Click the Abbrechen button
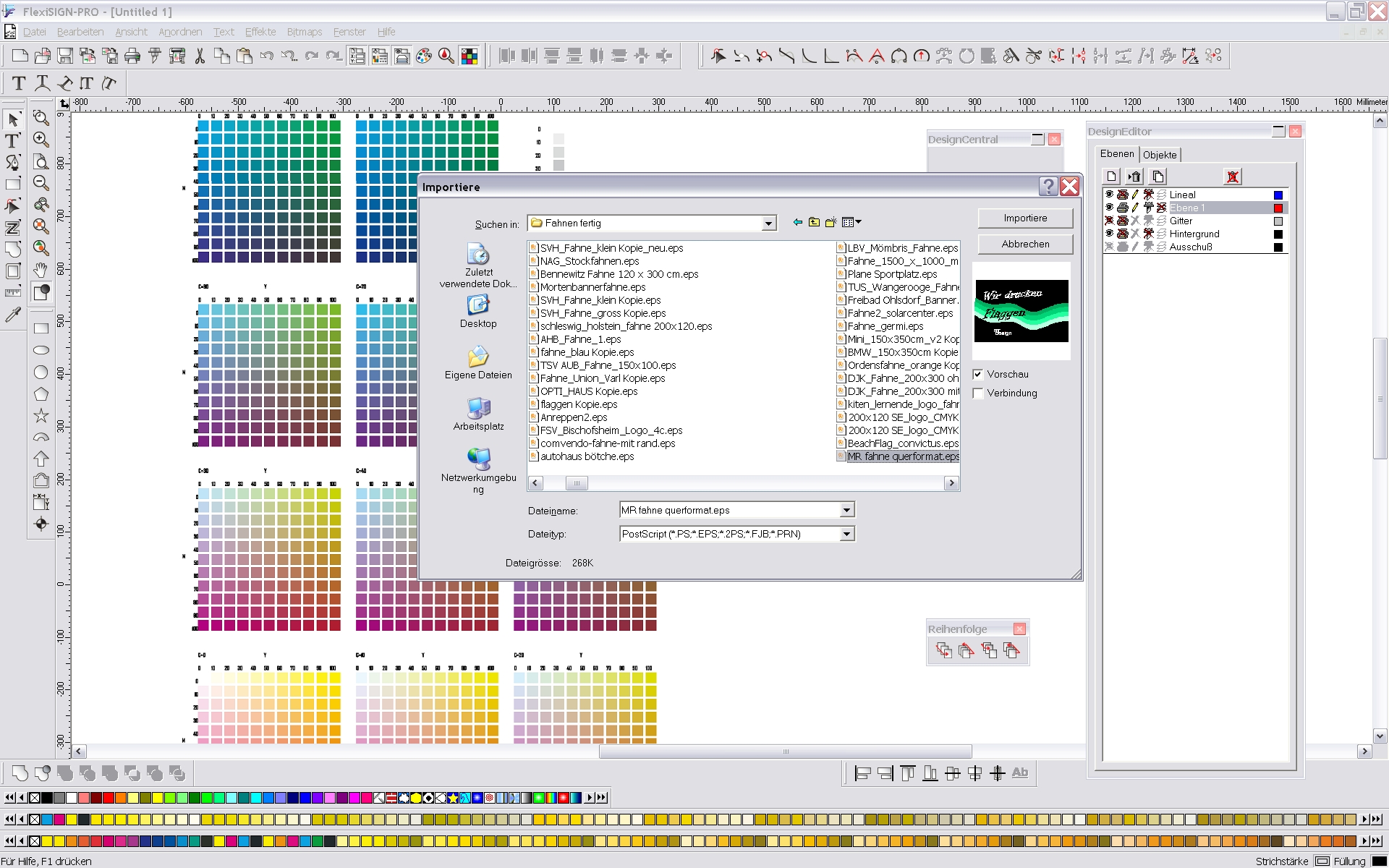This screenshot has height=868, width=1389. (x=1024, y=244)
